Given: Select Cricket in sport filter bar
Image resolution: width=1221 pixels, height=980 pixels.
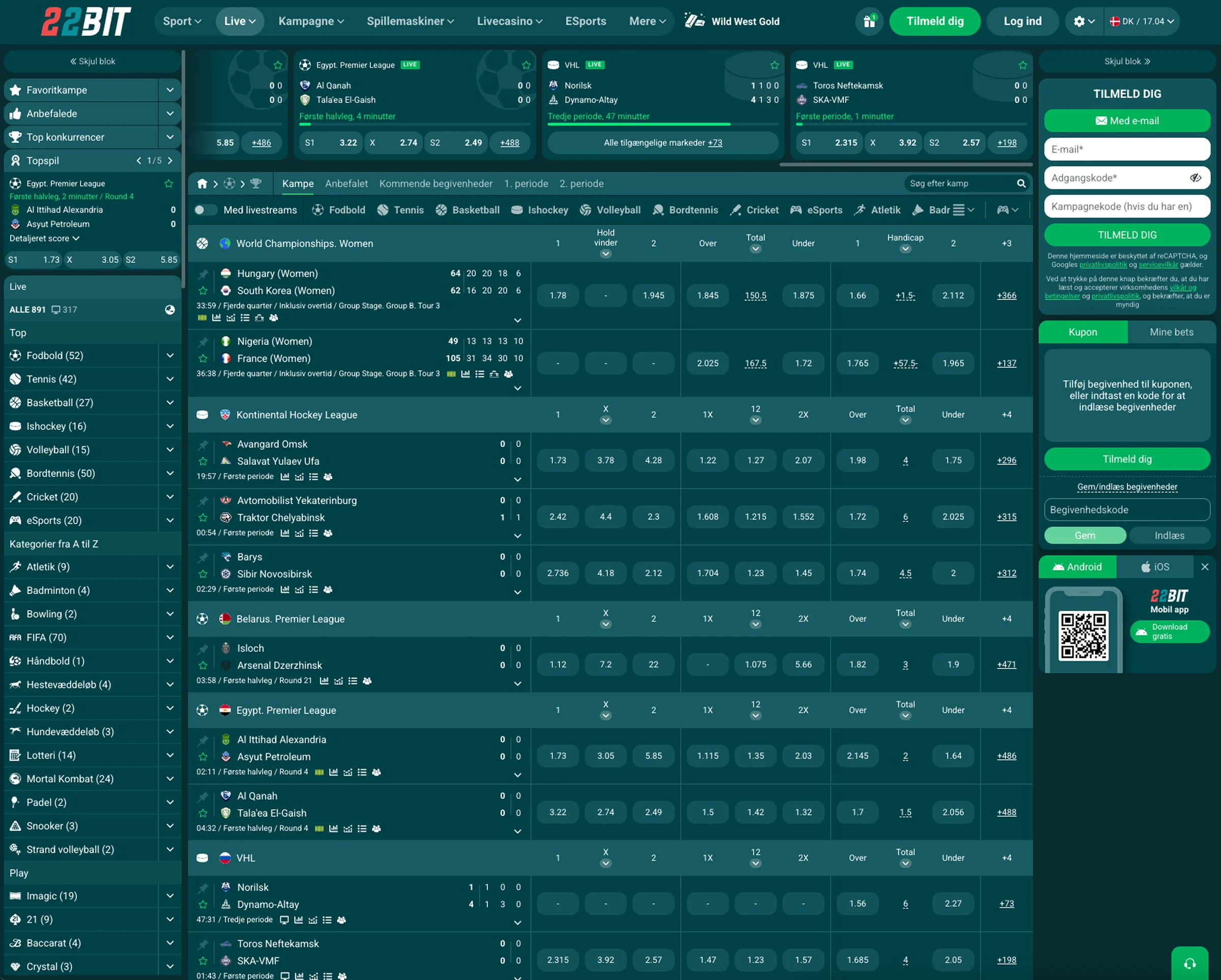Looking at the screenshot, I should click(x=754, y=210).
